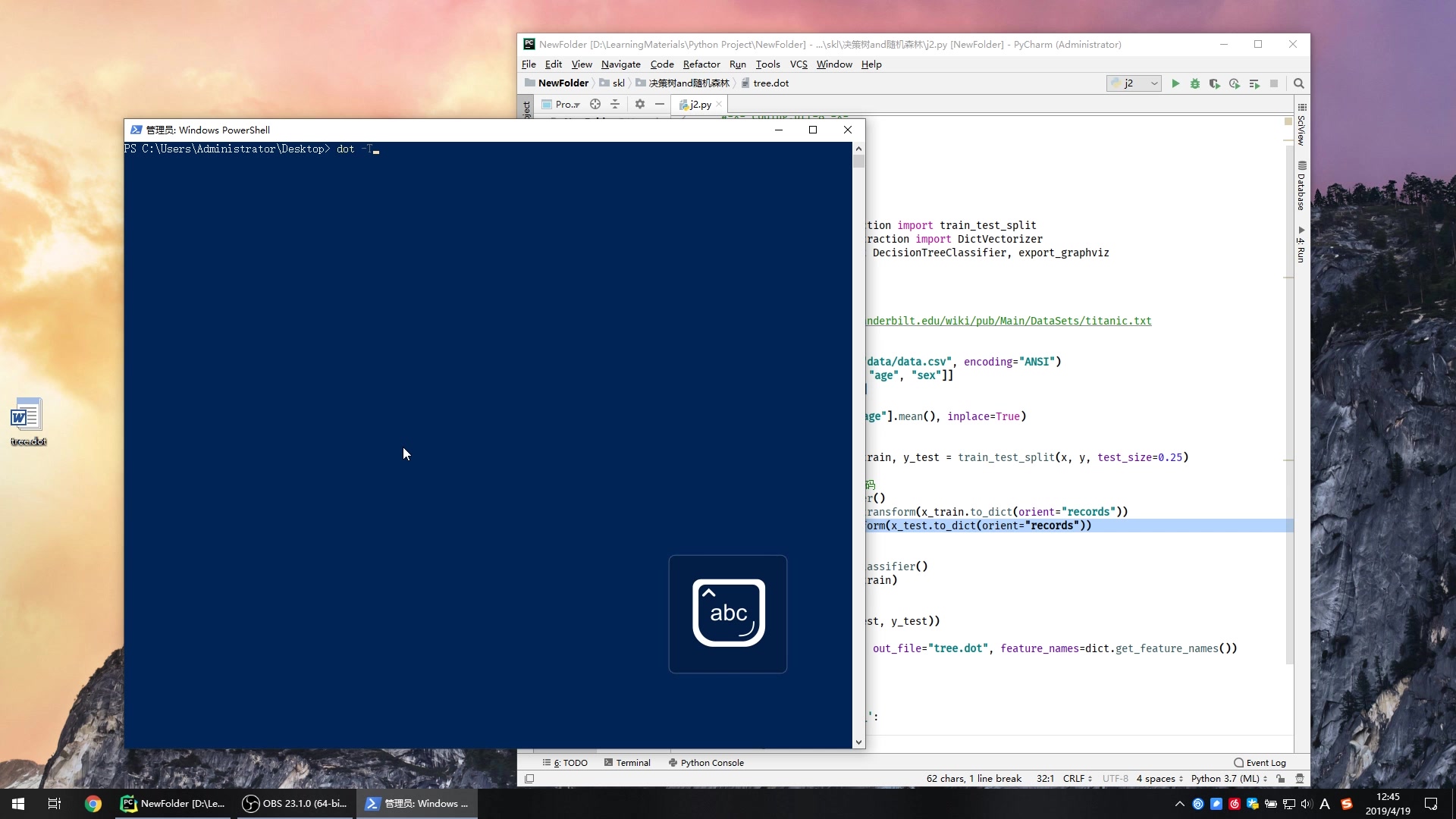The height and width of the screenshot is (819, 1456).
Task: Run the j2 configuration with the green play icon
Action: pos(1175,83)
